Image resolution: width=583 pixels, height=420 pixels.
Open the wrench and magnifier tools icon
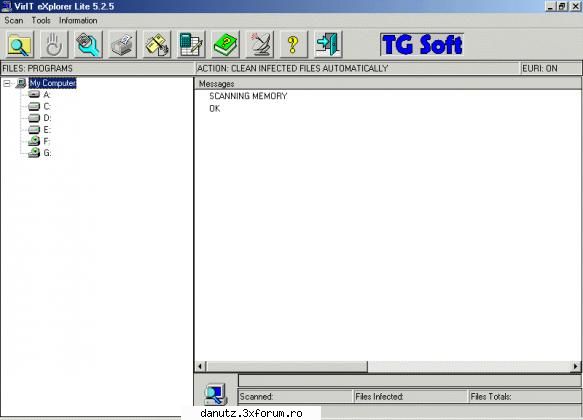click(x=88, y=45)
